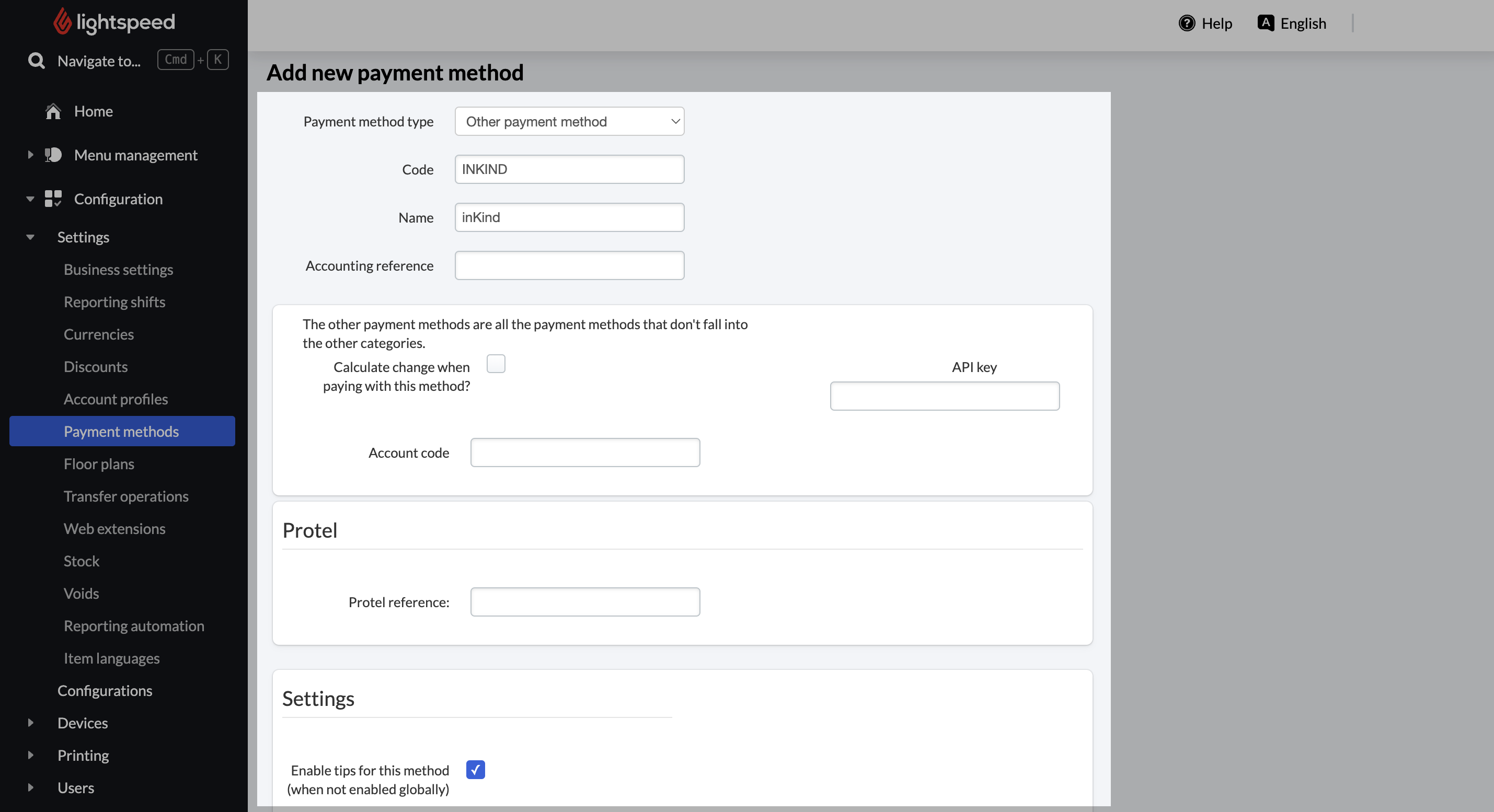Go to Home in sidebar
Image resolution: width=1494 pixels, height=812 pixels.
click(94, 111)
